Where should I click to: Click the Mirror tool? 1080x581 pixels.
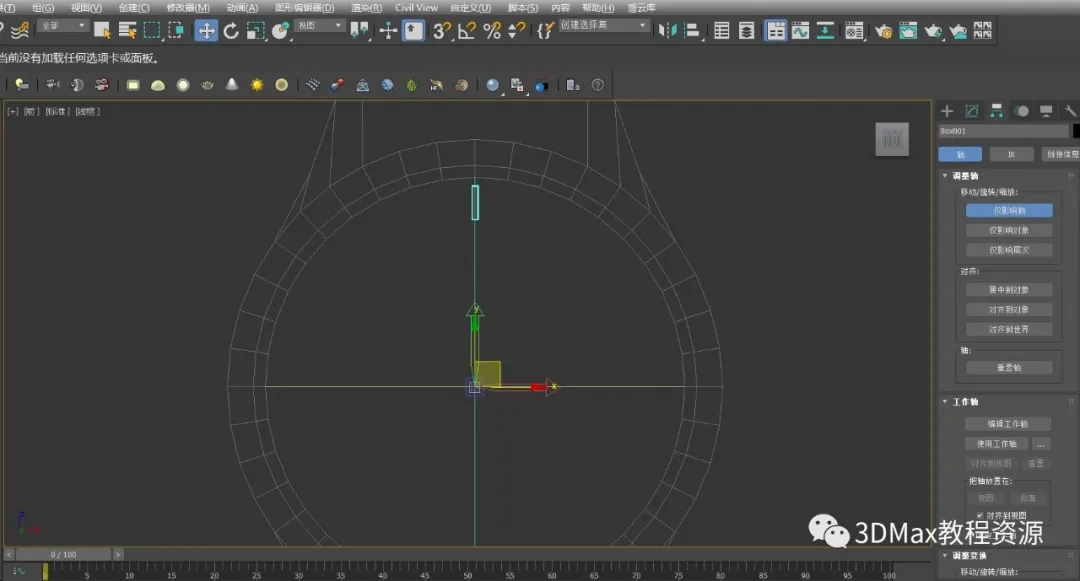(x=667, y=30)
